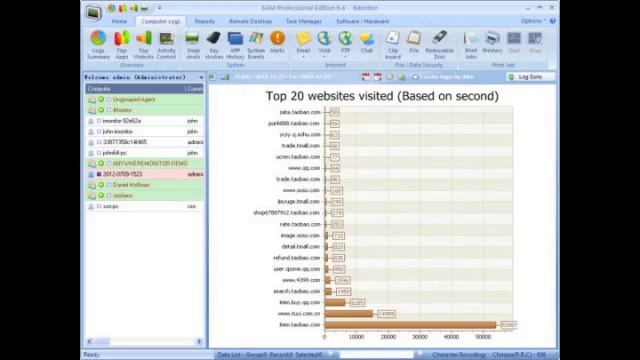Select the Top Websites ribbon icon
Screen dimensions: 640x360
tap(143, 38)
